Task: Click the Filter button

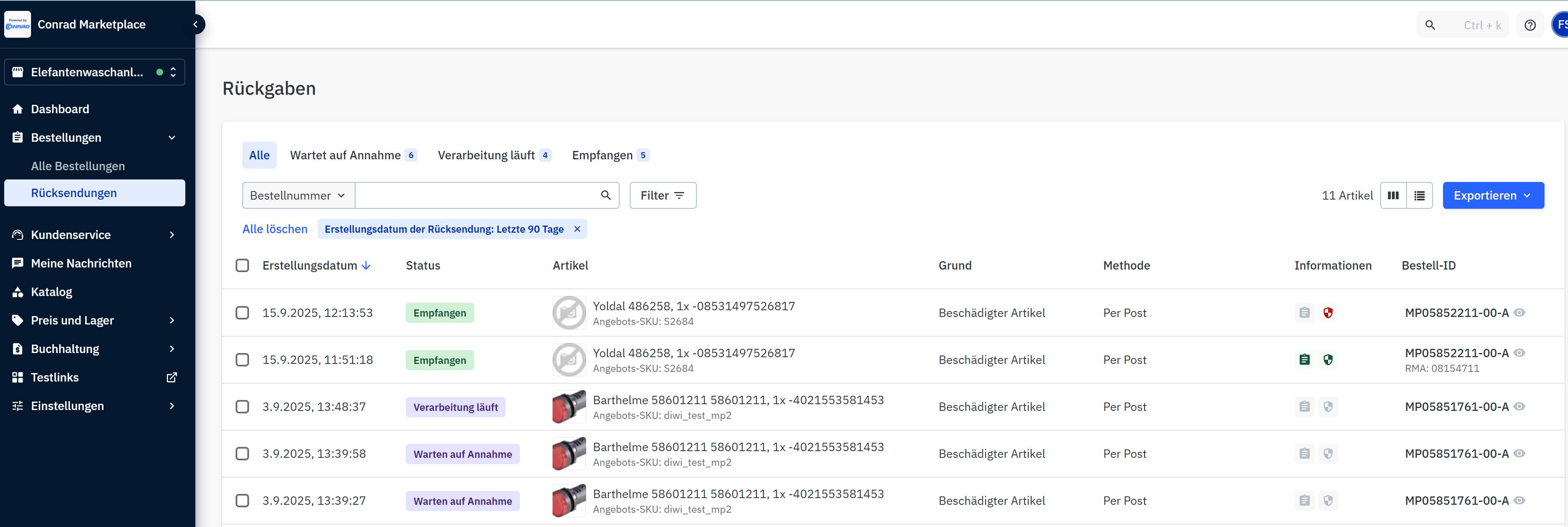Action: click(x=662, y=195)
